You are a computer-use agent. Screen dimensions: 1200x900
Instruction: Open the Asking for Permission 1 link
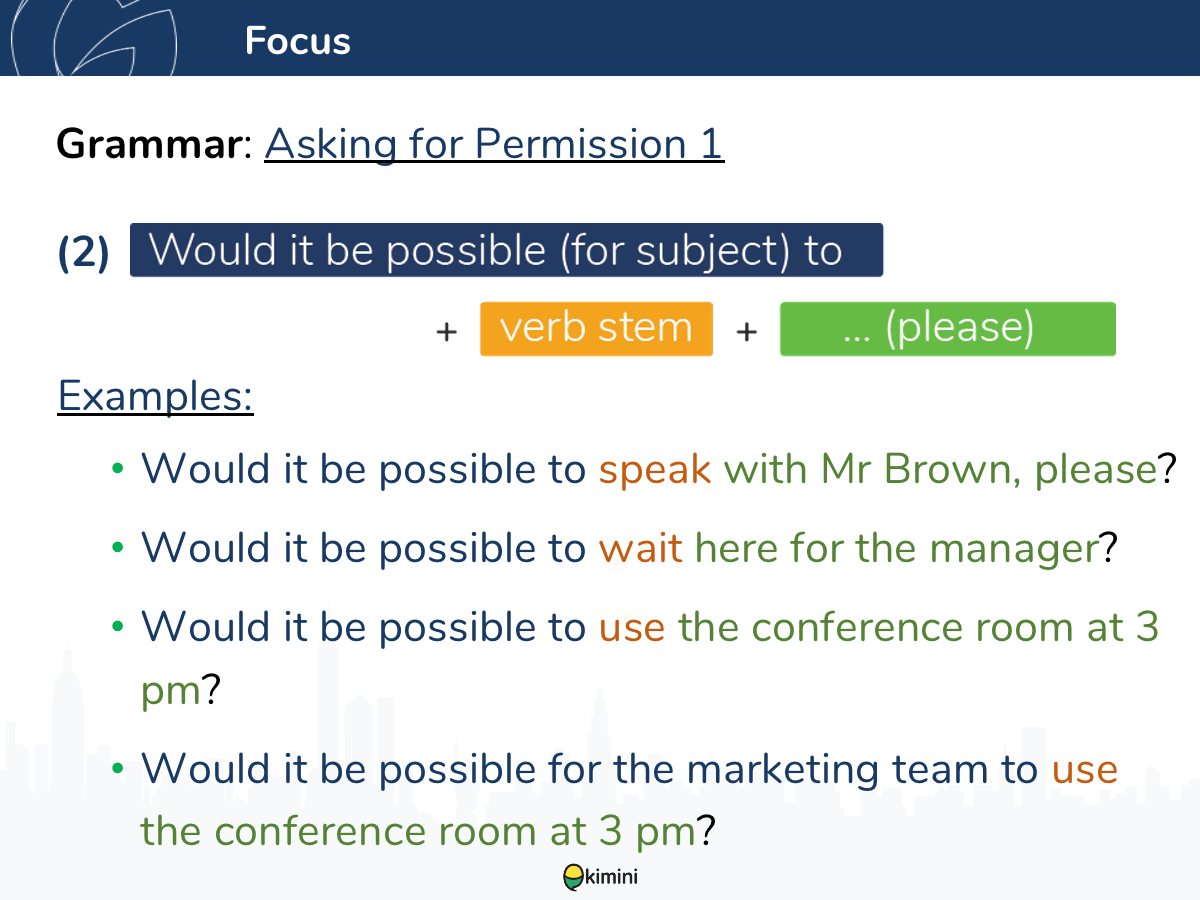(494, 144)
